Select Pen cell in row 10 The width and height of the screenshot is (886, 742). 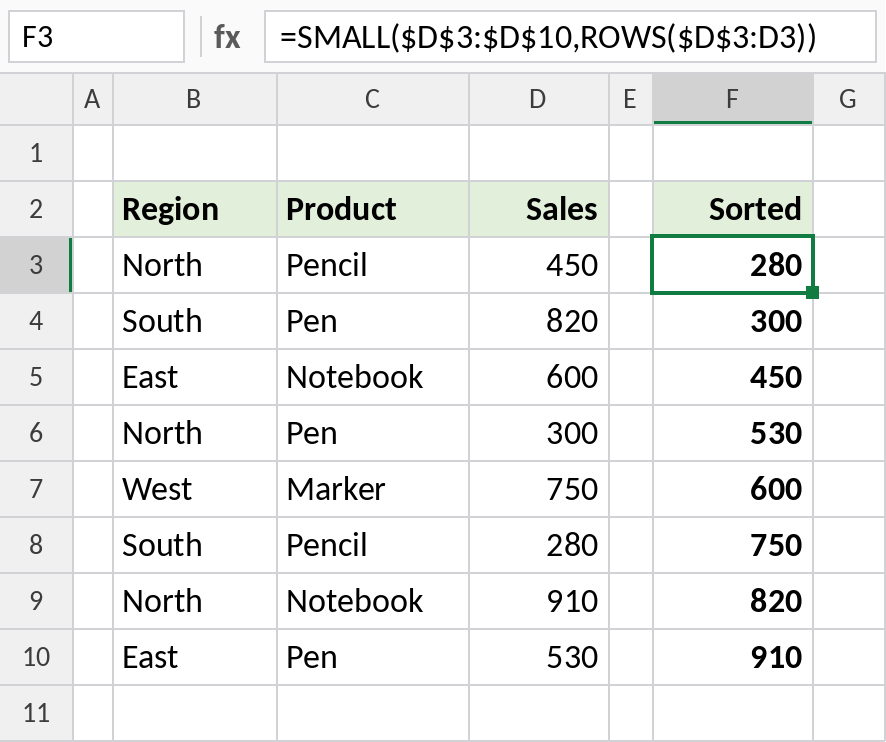point(373,657)
